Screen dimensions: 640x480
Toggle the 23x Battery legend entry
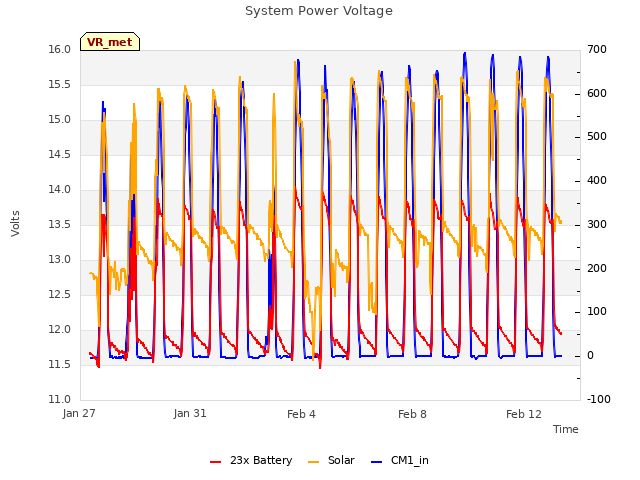(x=251, y=460)
